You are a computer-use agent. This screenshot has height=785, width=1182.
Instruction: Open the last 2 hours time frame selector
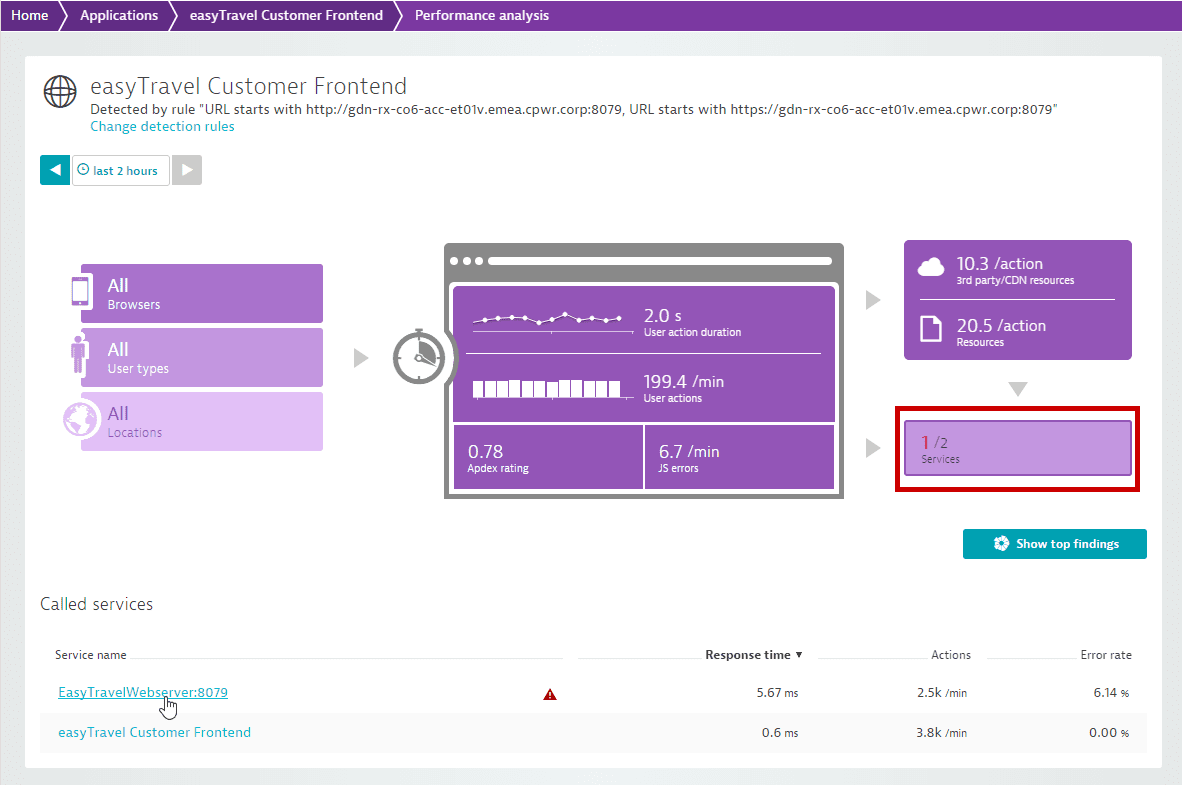pyautogui.click(x=121, y=170)
